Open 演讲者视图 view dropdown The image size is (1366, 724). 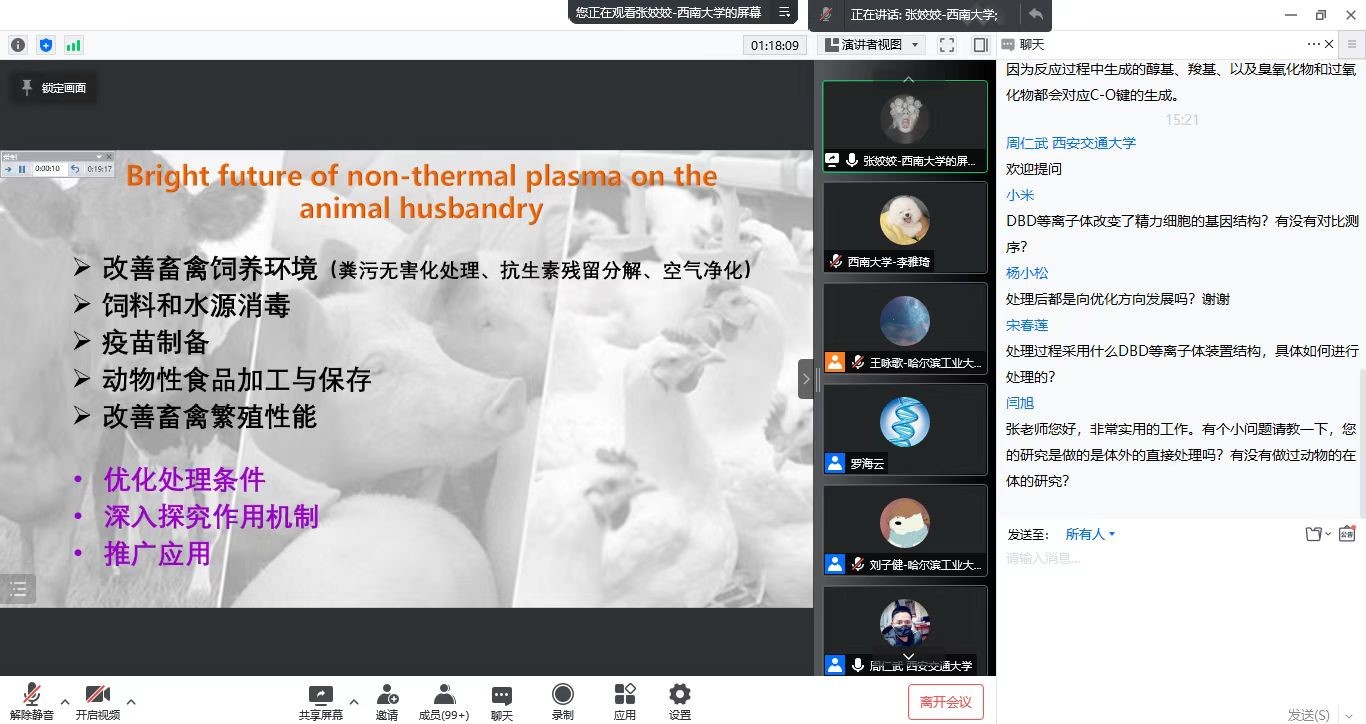871,45
